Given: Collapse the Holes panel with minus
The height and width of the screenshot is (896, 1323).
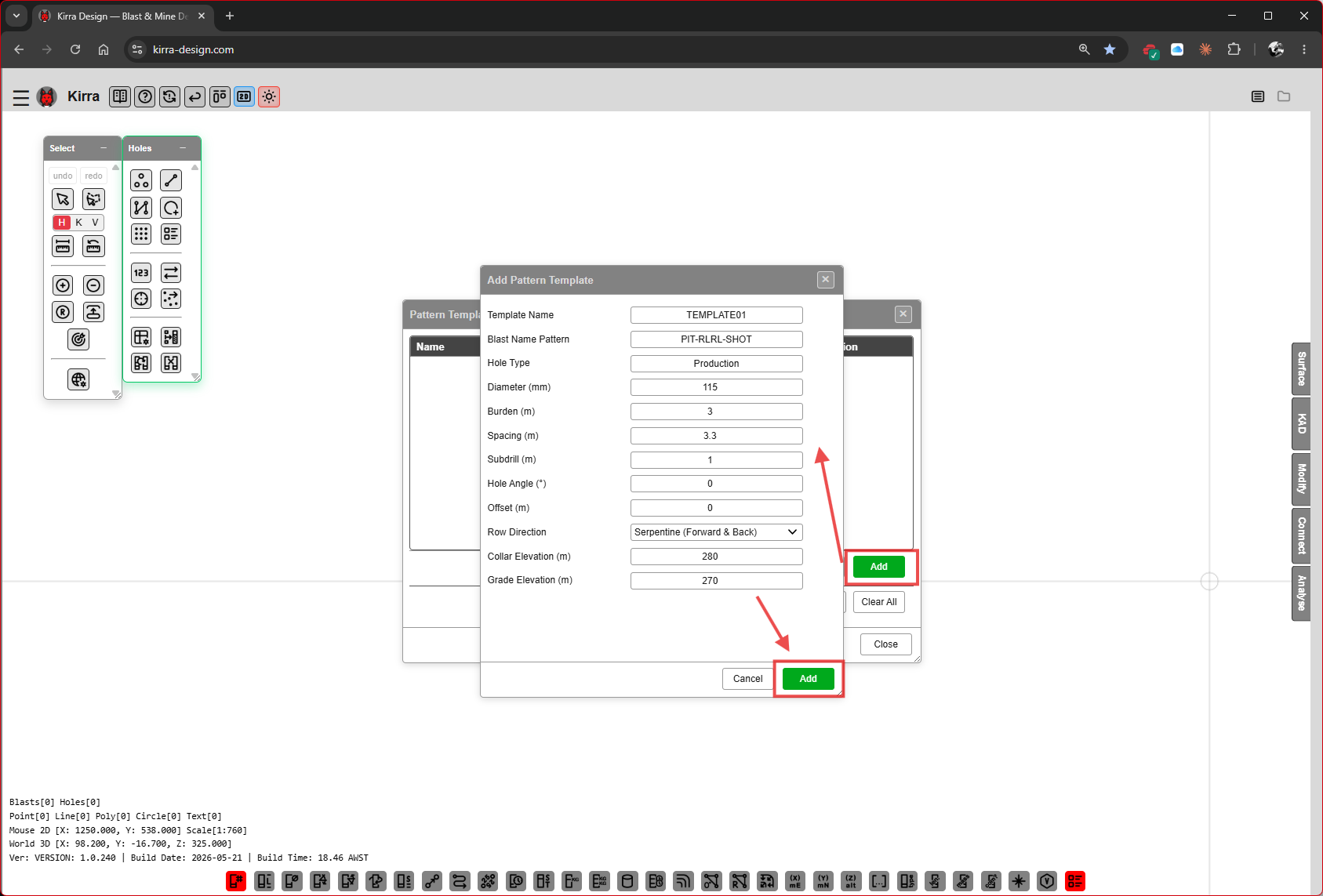Looking at the screenshot, I should coord(183,148).
